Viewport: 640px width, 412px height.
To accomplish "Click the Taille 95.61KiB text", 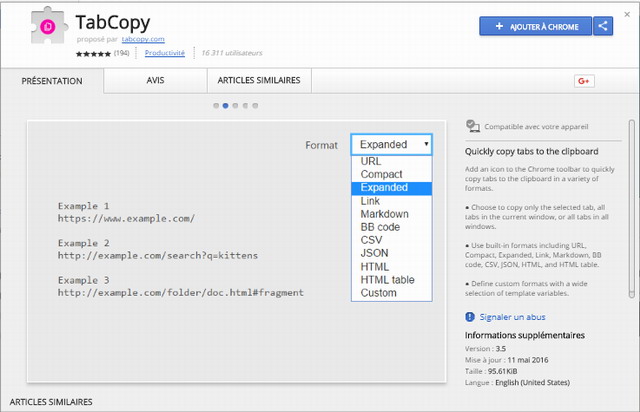I will click(491, 372).
